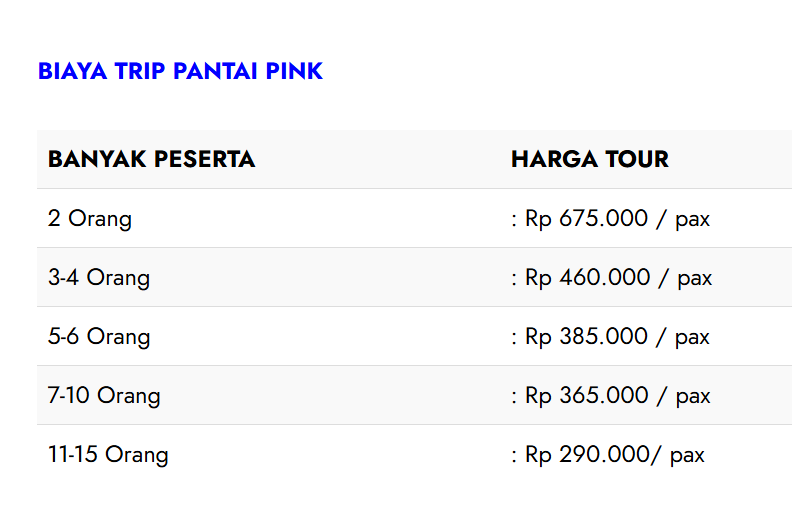792x510 pixels.
Task: Click the Rp 290.000 price amount
Action: tap(587, 455)
